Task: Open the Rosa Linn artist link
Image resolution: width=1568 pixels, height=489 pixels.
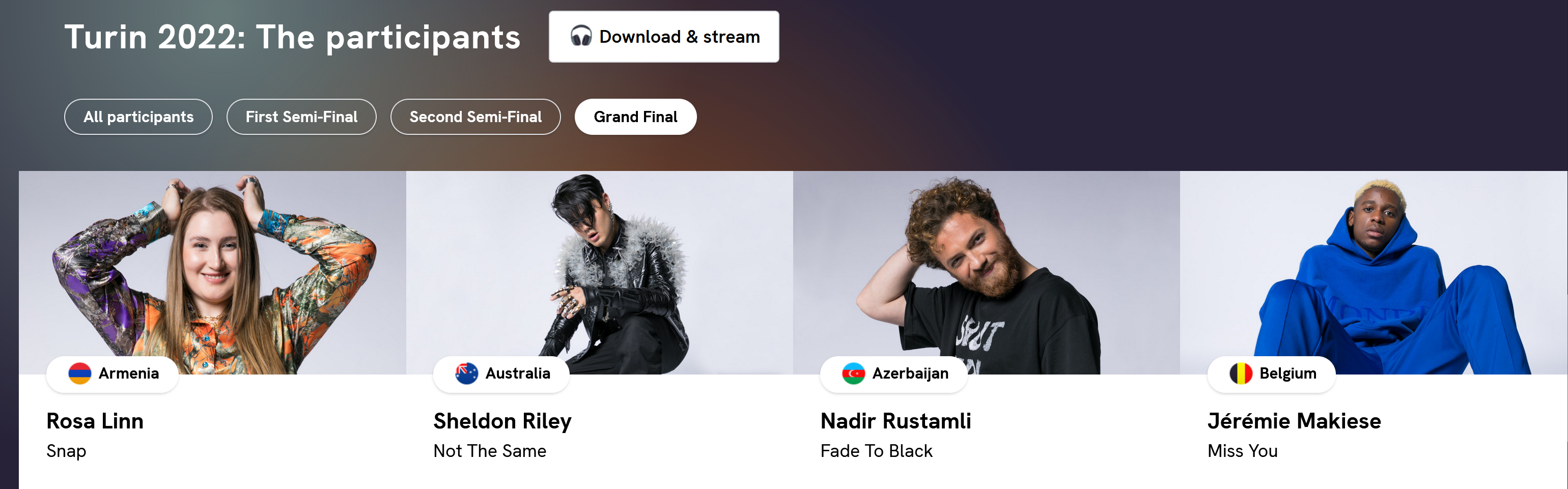Action: coord(95,421)
